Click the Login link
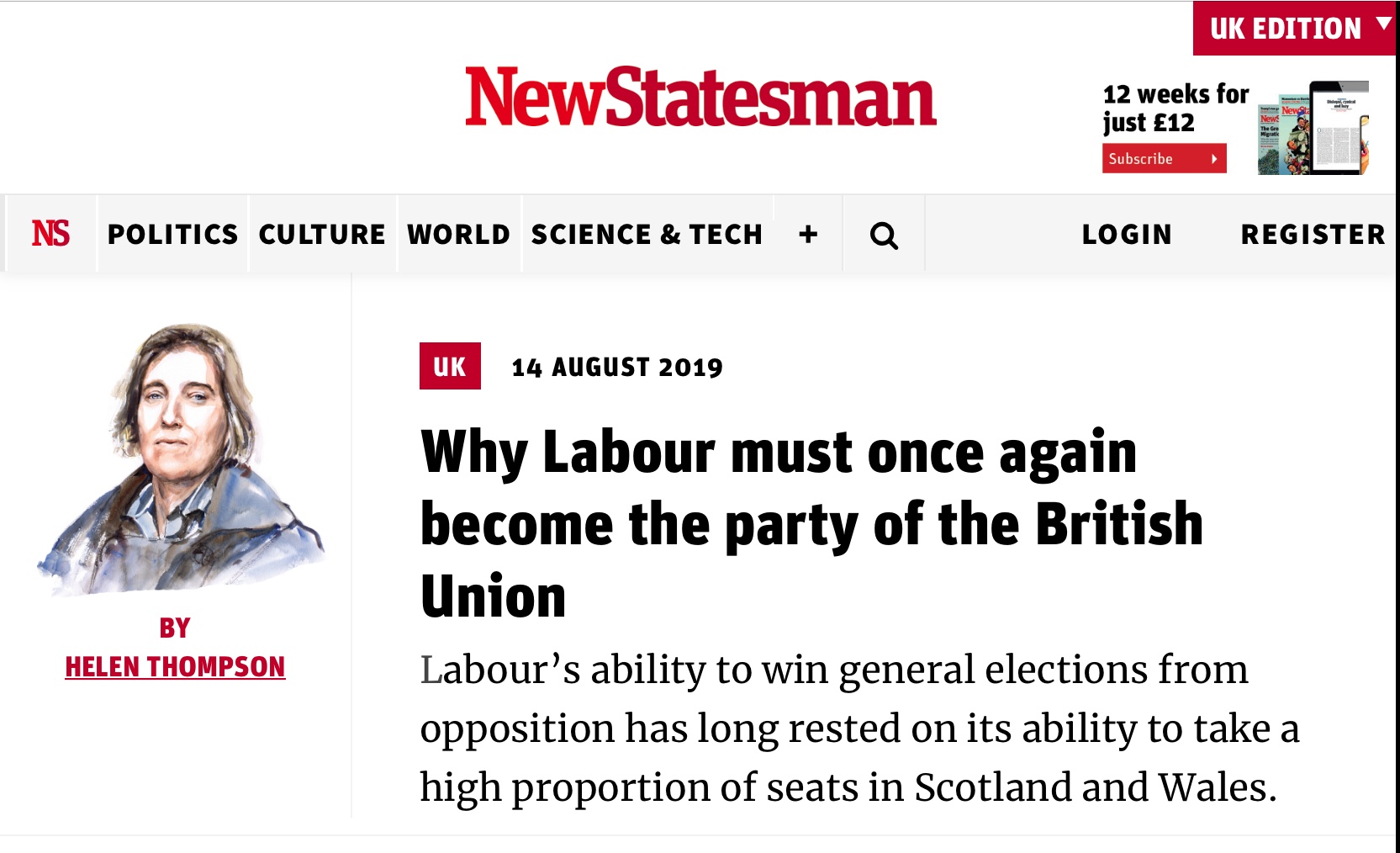Image resolution: width=1400 pixels, height=853 pixels. point(1127,234)
